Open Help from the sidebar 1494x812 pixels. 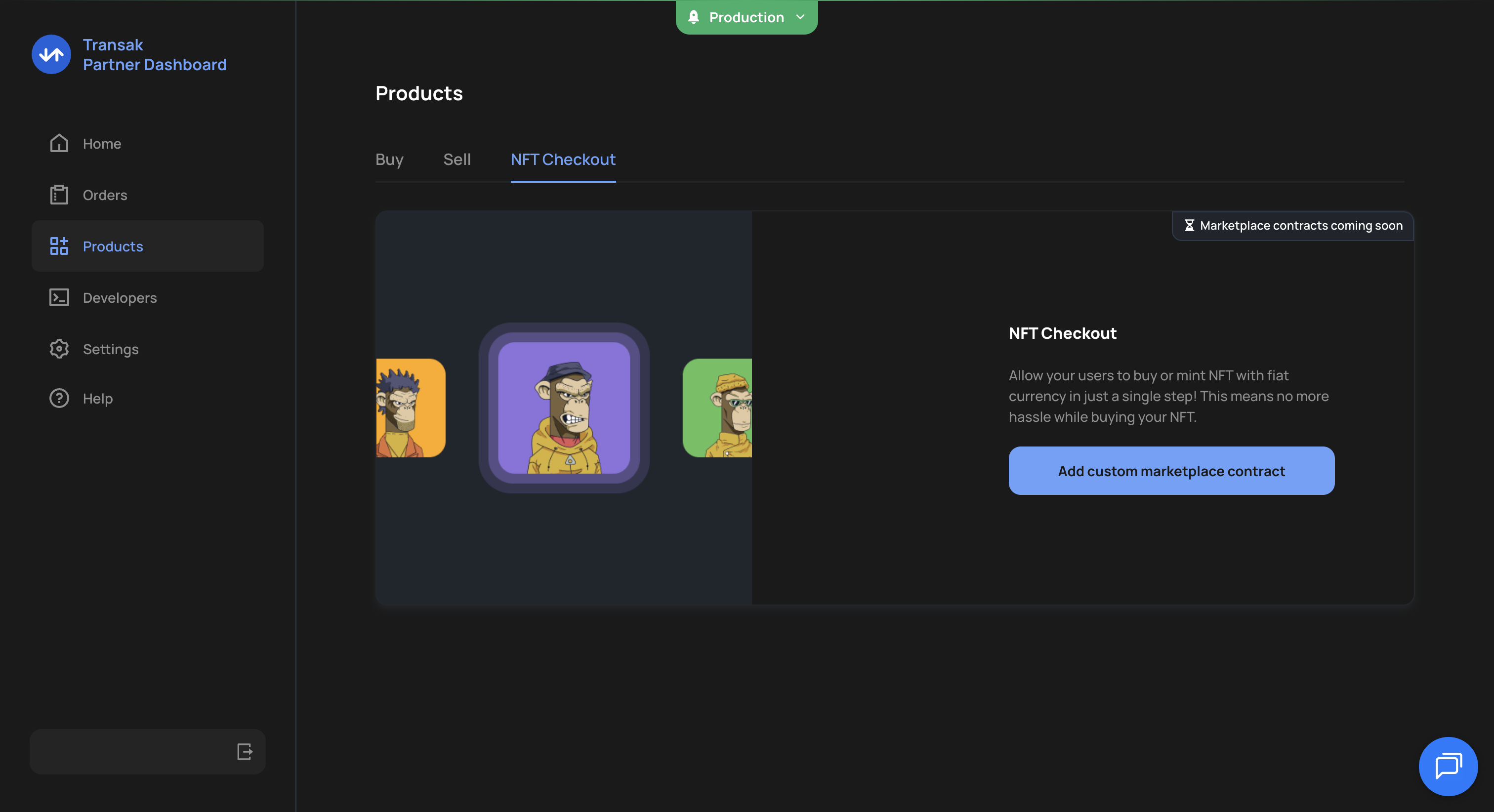point(147,399)
